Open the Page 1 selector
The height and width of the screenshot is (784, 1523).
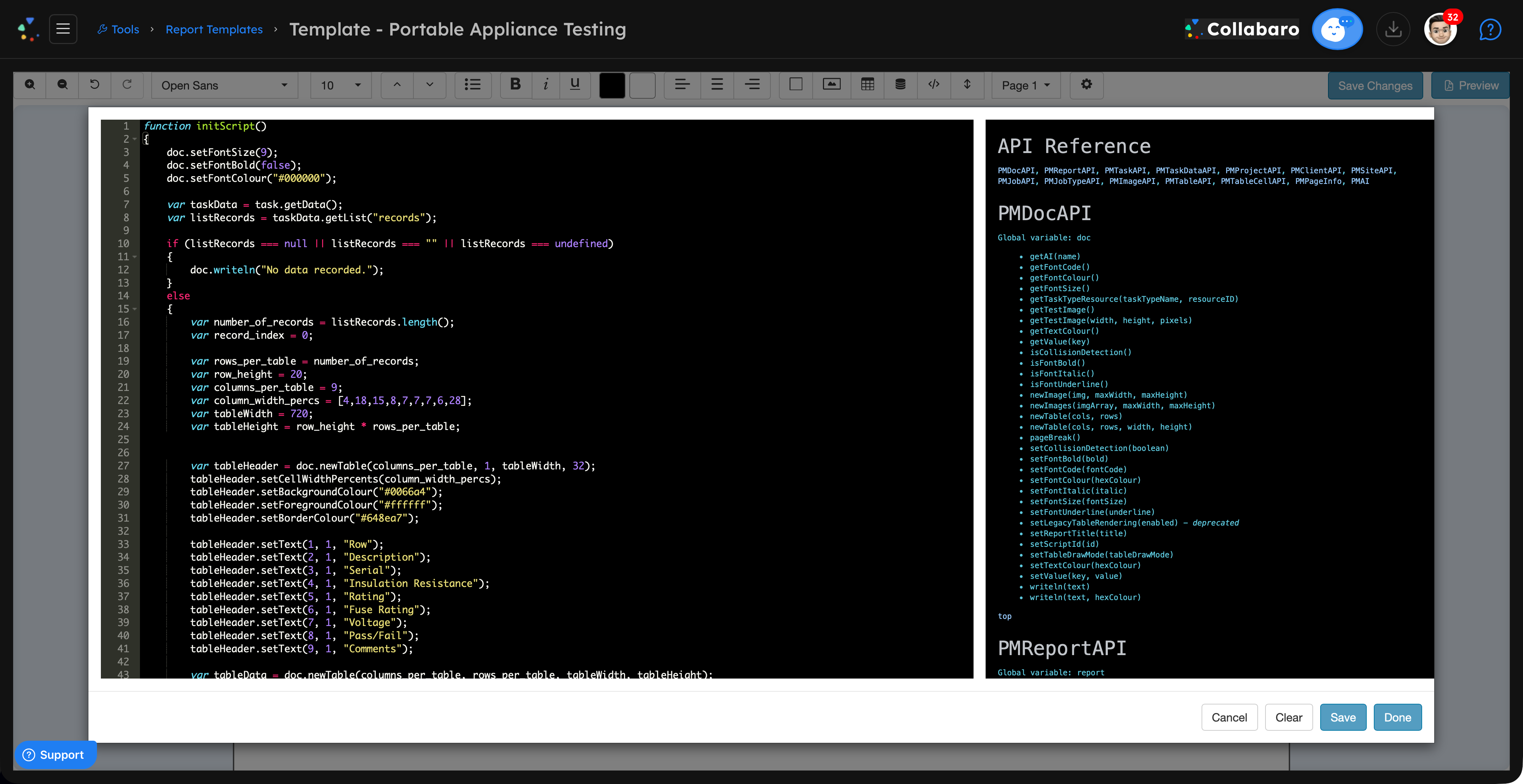(1025, 85)
